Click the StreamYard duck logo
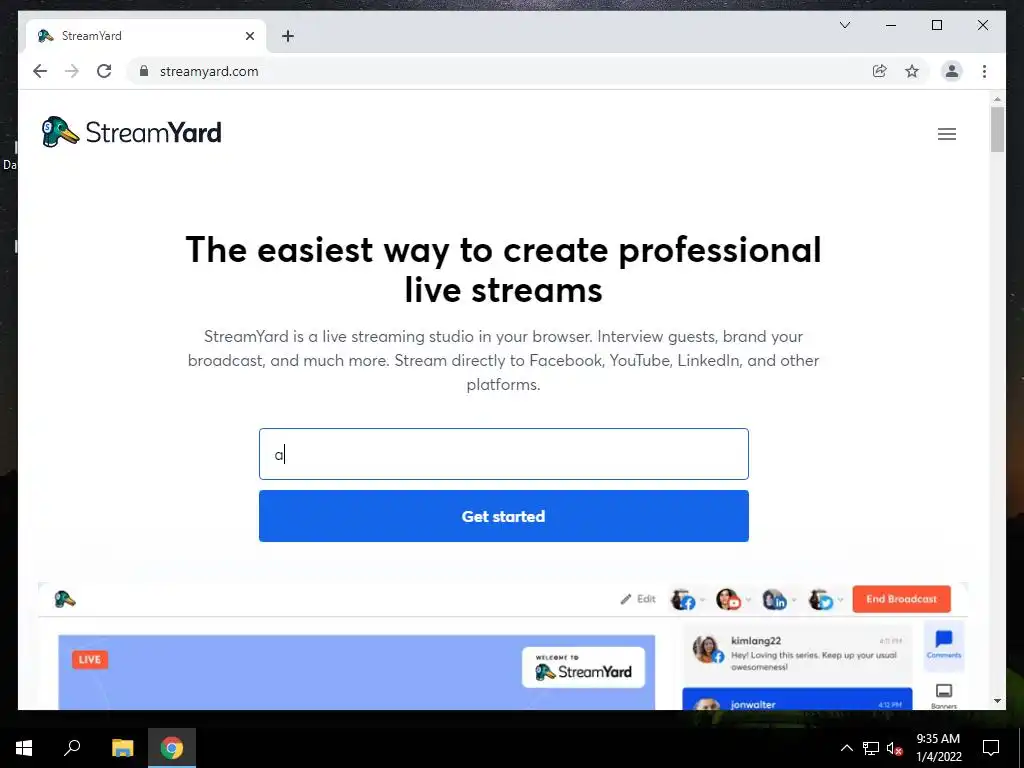The width and height of the screenshot is (1024, 768). coord(131,133)
